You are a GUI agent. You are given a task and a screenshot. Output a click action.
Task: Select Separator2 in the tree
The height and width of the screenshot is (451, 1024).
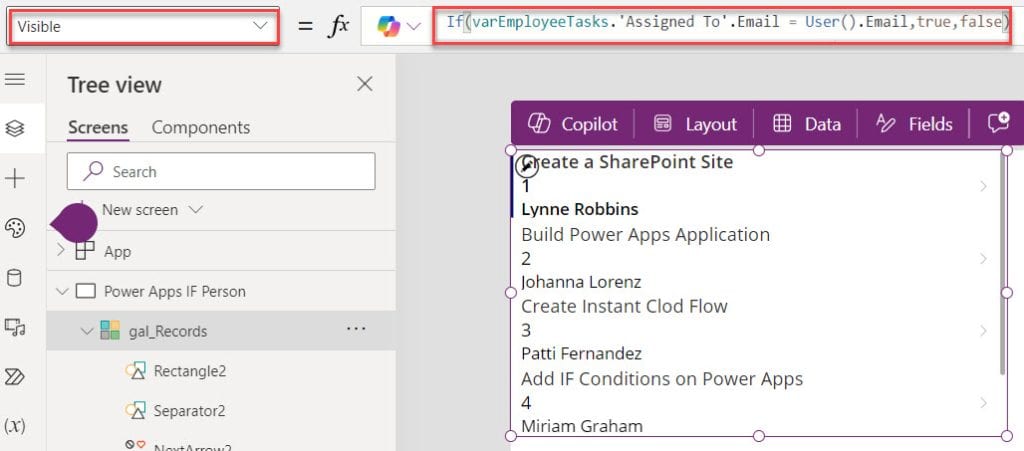click(189, 411)
